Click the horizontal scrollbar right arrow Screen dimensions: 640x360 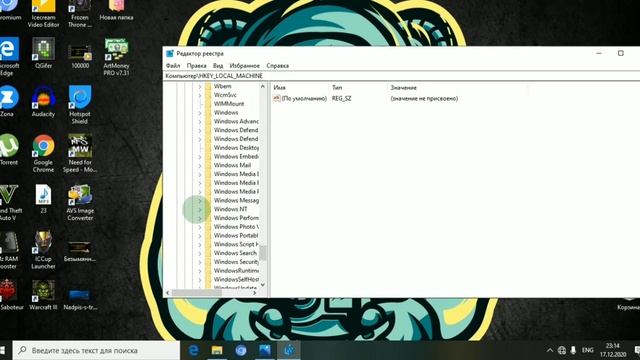(254, 293)
